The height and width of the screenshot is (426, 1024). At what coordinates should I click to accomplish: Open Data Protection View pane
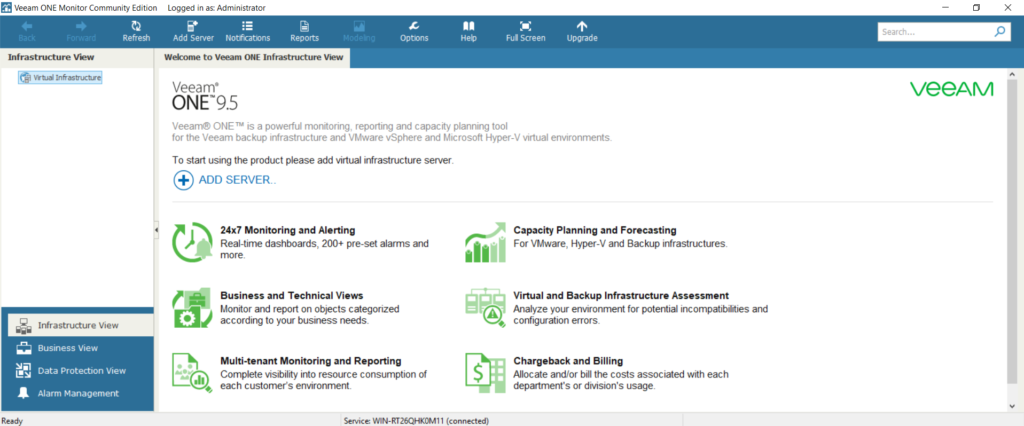coord(81,371)
